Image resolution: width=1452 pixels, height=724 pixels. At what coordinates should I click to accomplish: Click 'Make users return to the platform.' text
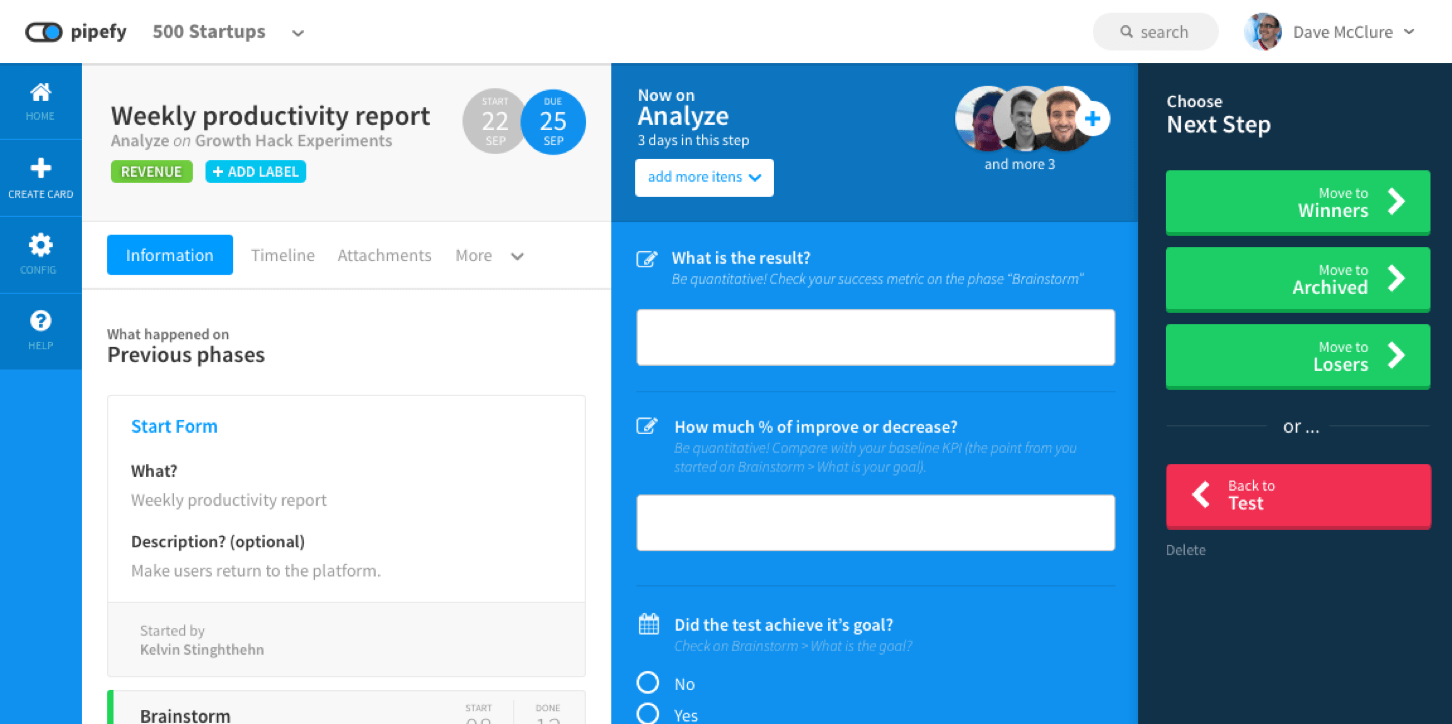point(256,571)
